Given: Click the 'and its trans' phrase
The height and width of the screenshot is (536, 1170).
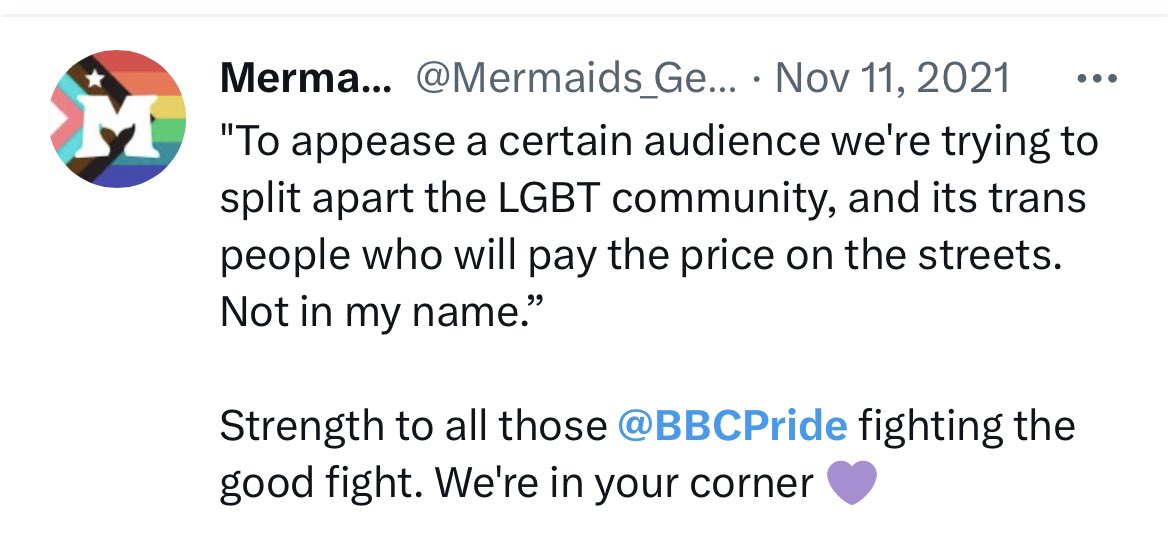Looking at the screenshot, I should pyautogui.click(x=966, y=200).
